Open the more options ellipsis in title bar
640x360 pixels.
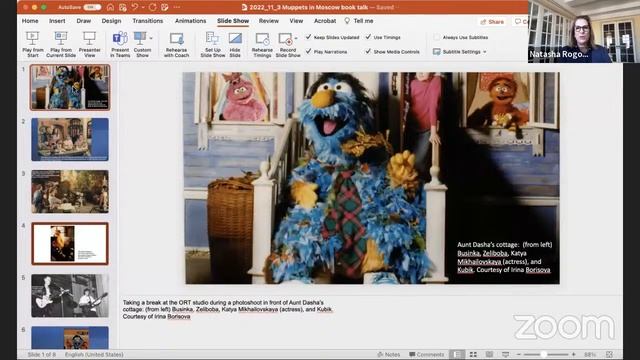click(177, 7)
